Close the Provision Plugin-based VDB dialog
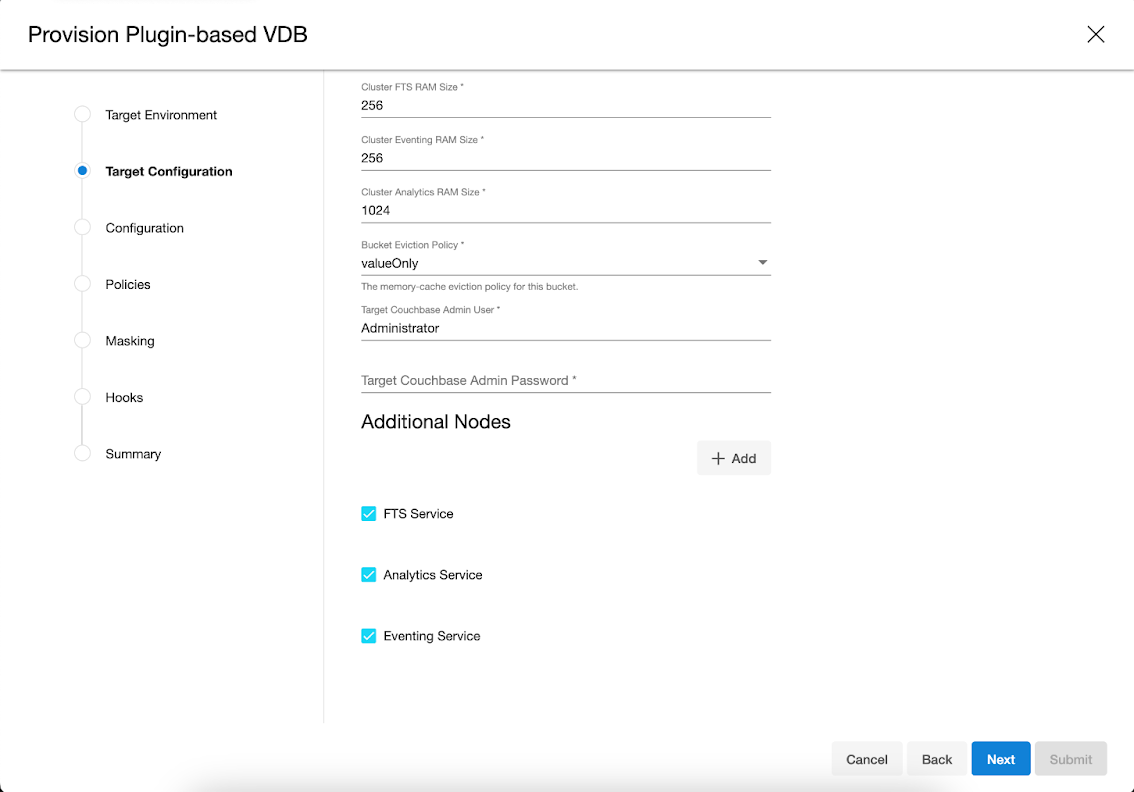Image resolution: width=1134 pixels, height=792 pixels. pyautogui.click(x=1095, y=35)
